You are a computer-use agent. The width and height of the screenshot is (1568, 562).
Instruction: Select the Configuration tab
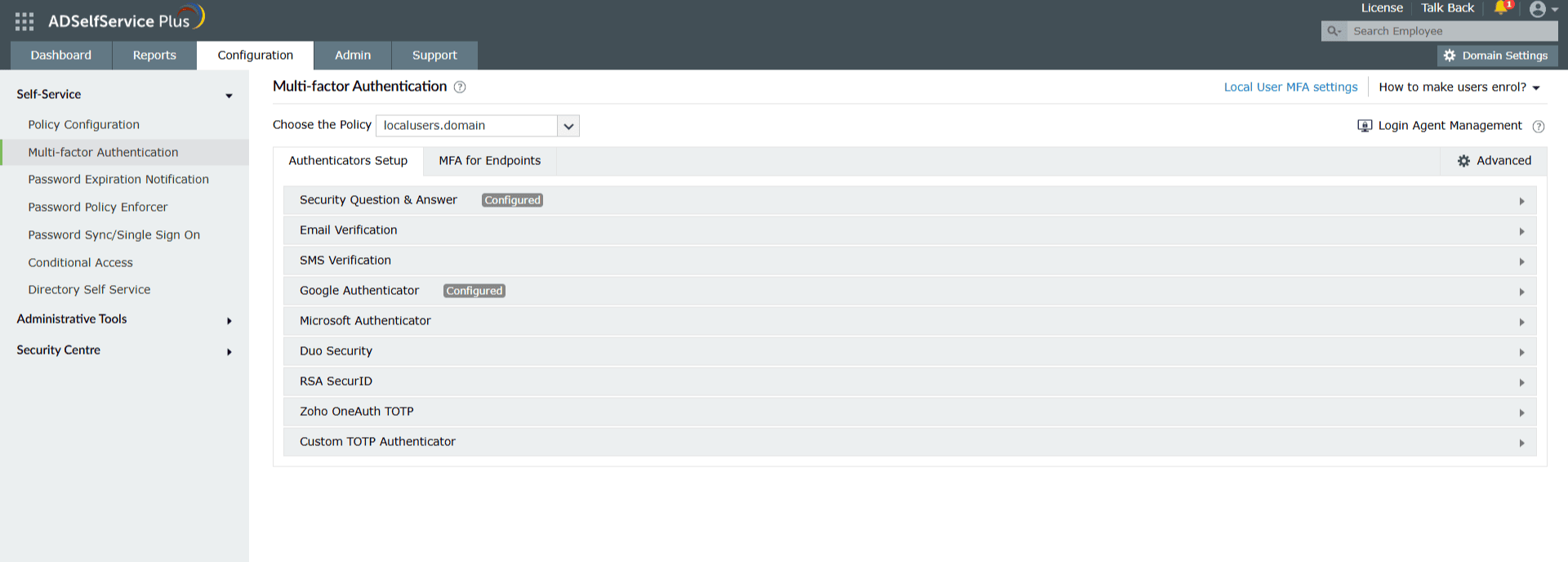click(x=255, y=56)
